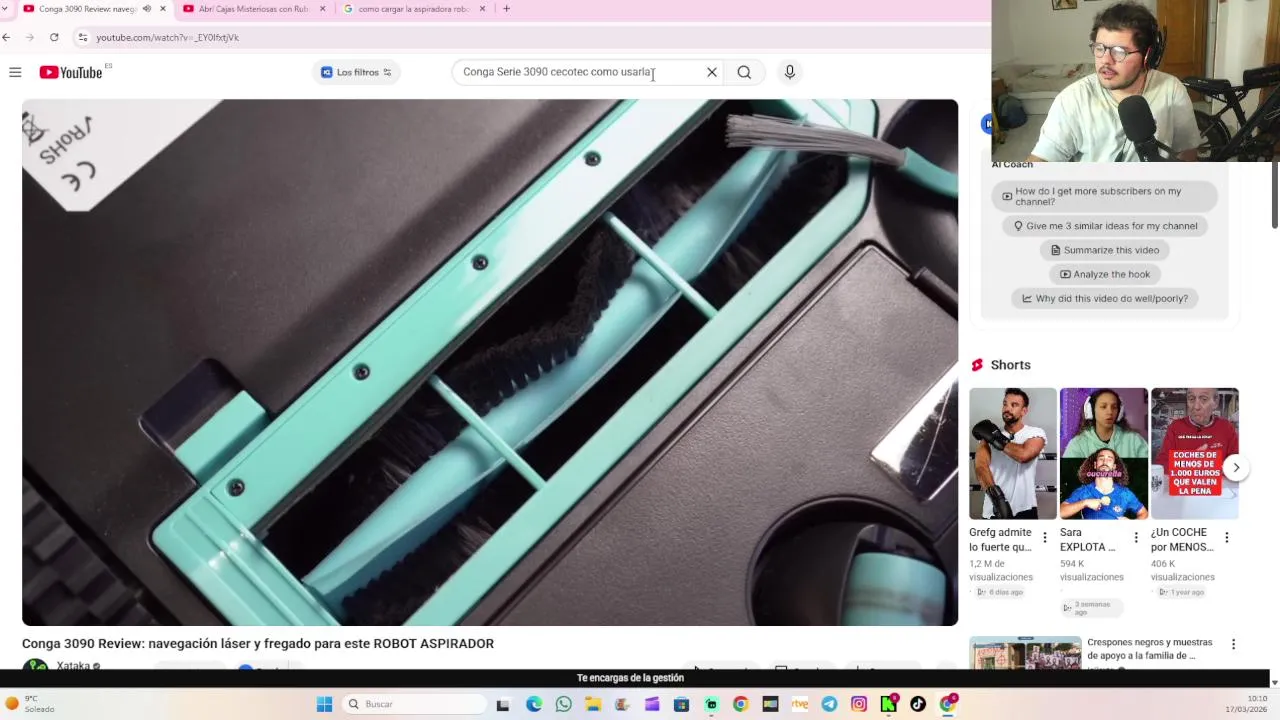1280x720 pixels.
Task: Show next Shorts with right chevron
Action: coord(1236,468)
